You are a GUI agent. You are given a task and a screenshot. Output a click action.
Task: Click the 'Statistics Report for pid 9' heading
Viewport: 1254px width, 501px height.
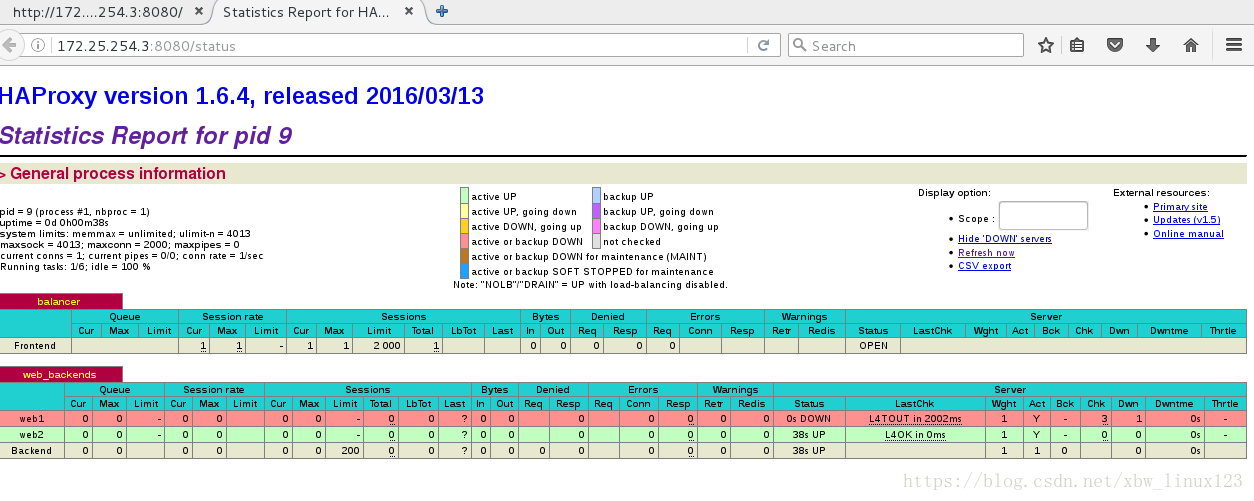(146, 135)
